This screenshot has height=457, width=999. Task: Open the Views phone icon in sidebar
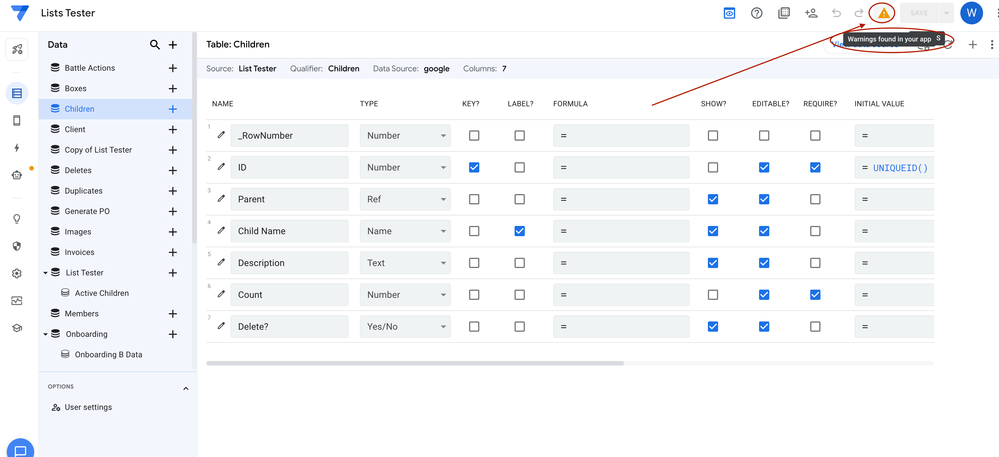click(17, 120)
